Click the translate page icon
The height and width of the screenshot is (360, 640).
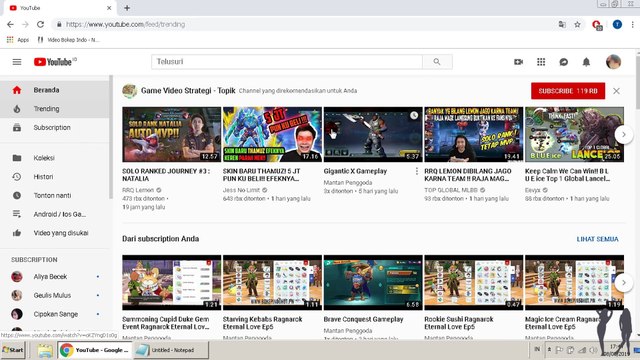(562, 24)
